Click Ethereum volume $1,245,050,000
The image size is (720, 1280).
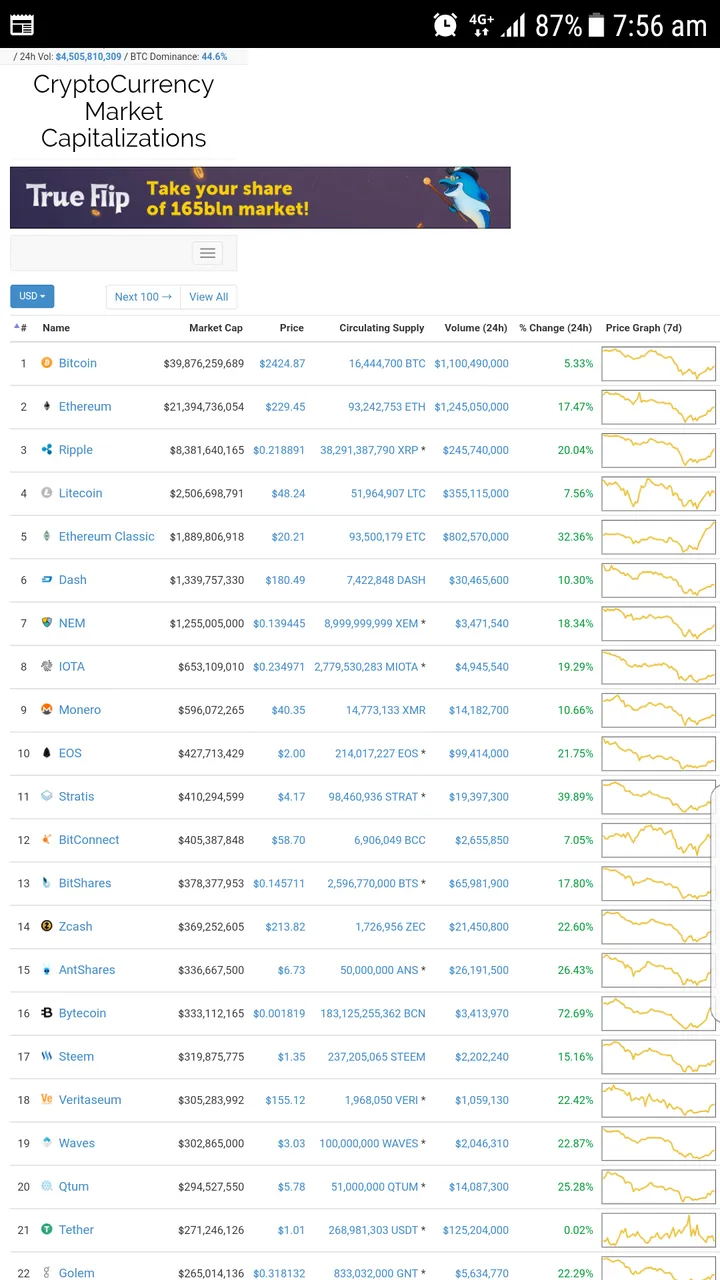pos(471,407)
